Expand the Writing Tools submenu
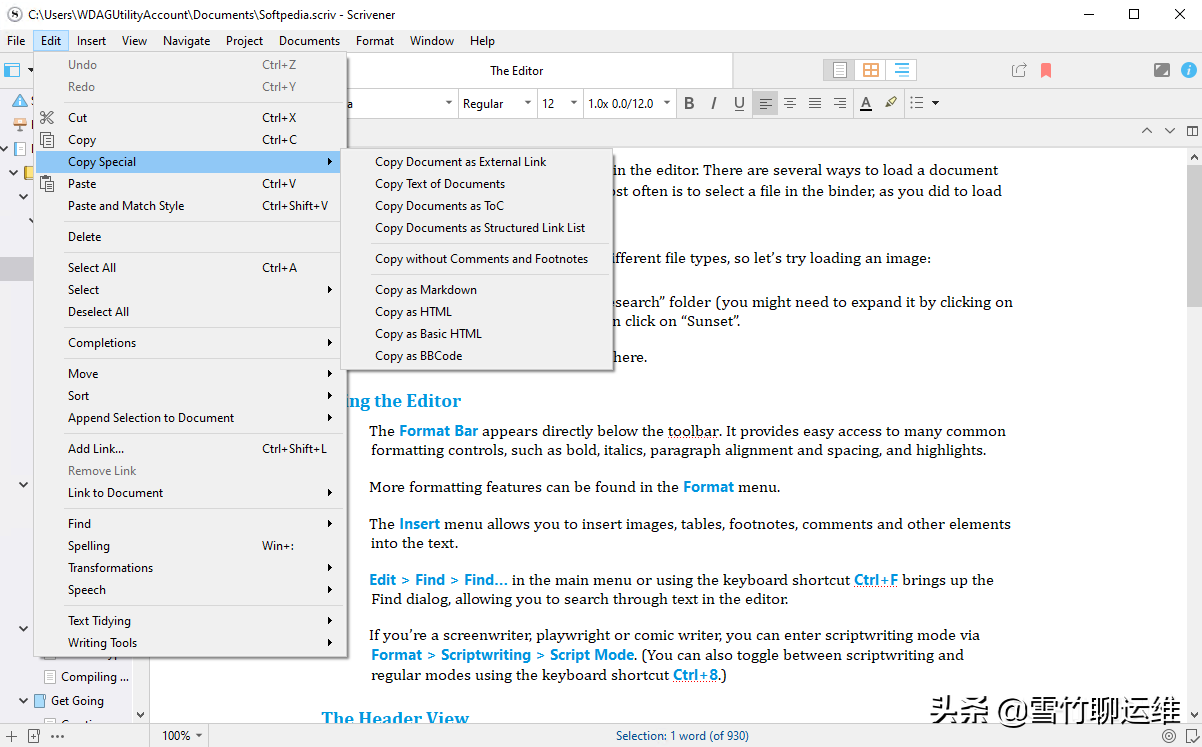 [190, 643]
